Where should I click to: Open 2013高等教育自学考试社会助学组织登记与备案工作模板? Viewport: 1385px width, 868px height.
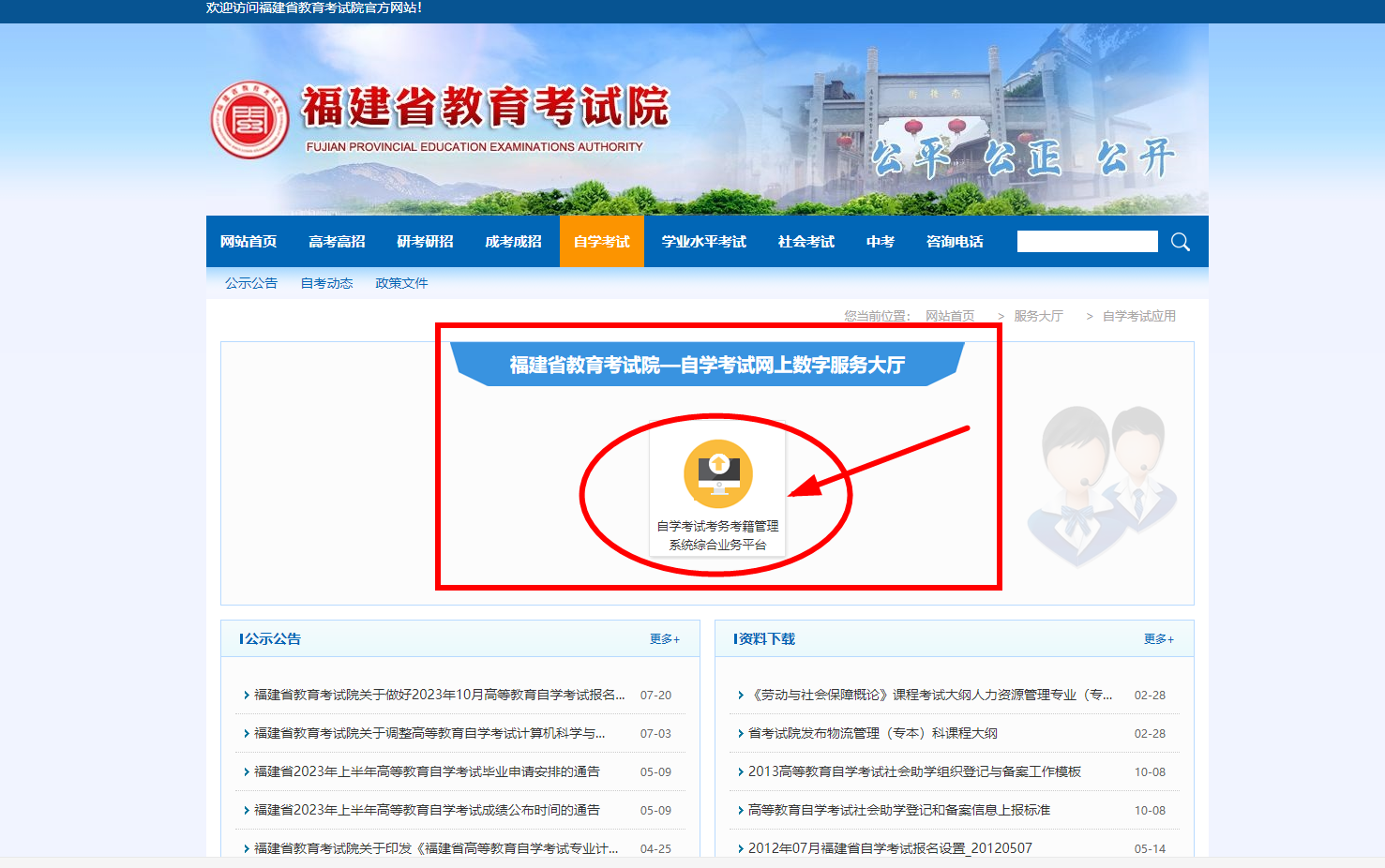click(914, 771)
